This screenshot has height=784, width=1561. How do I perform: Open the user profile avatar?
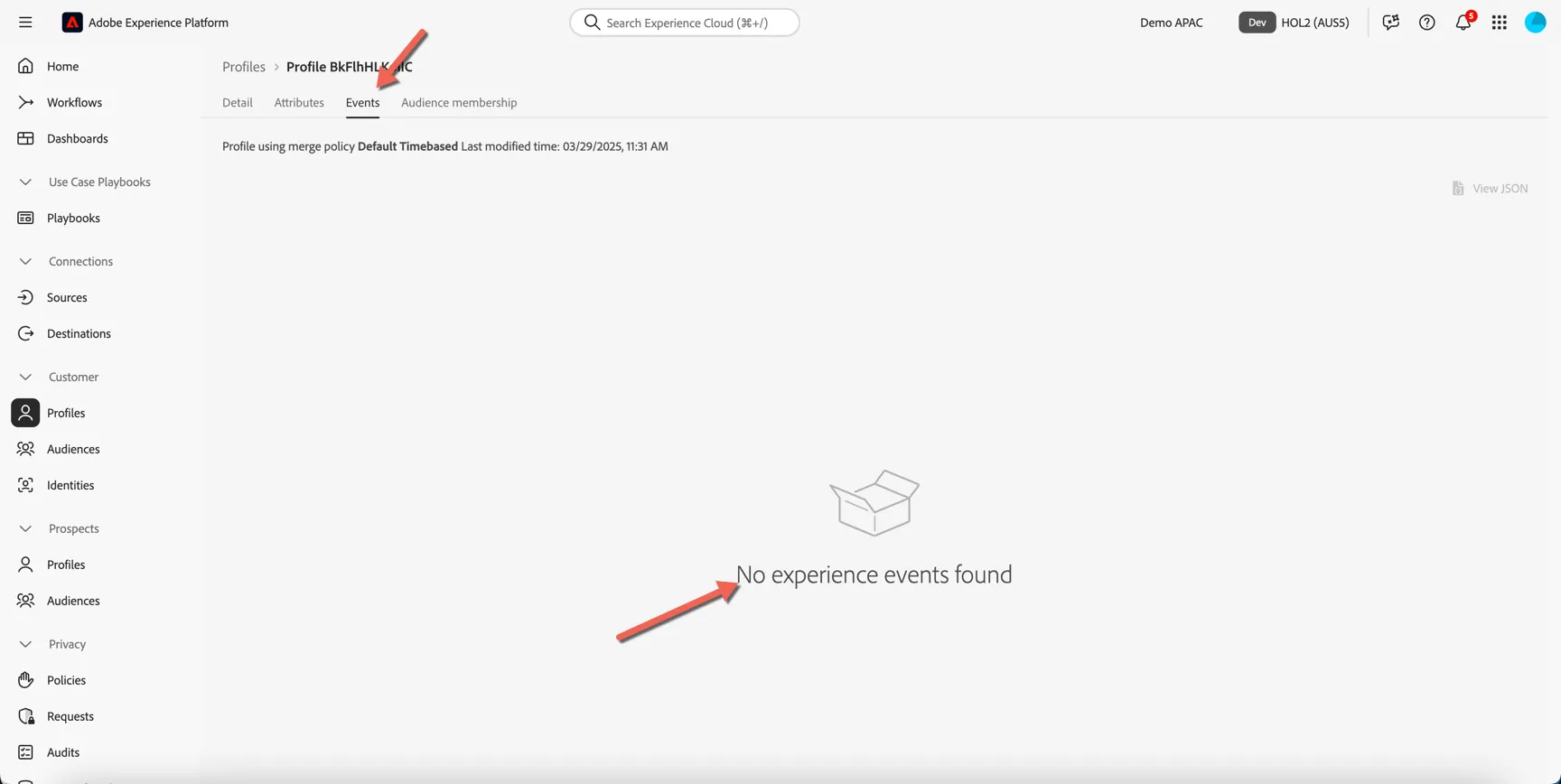(x=1536, y=23)
